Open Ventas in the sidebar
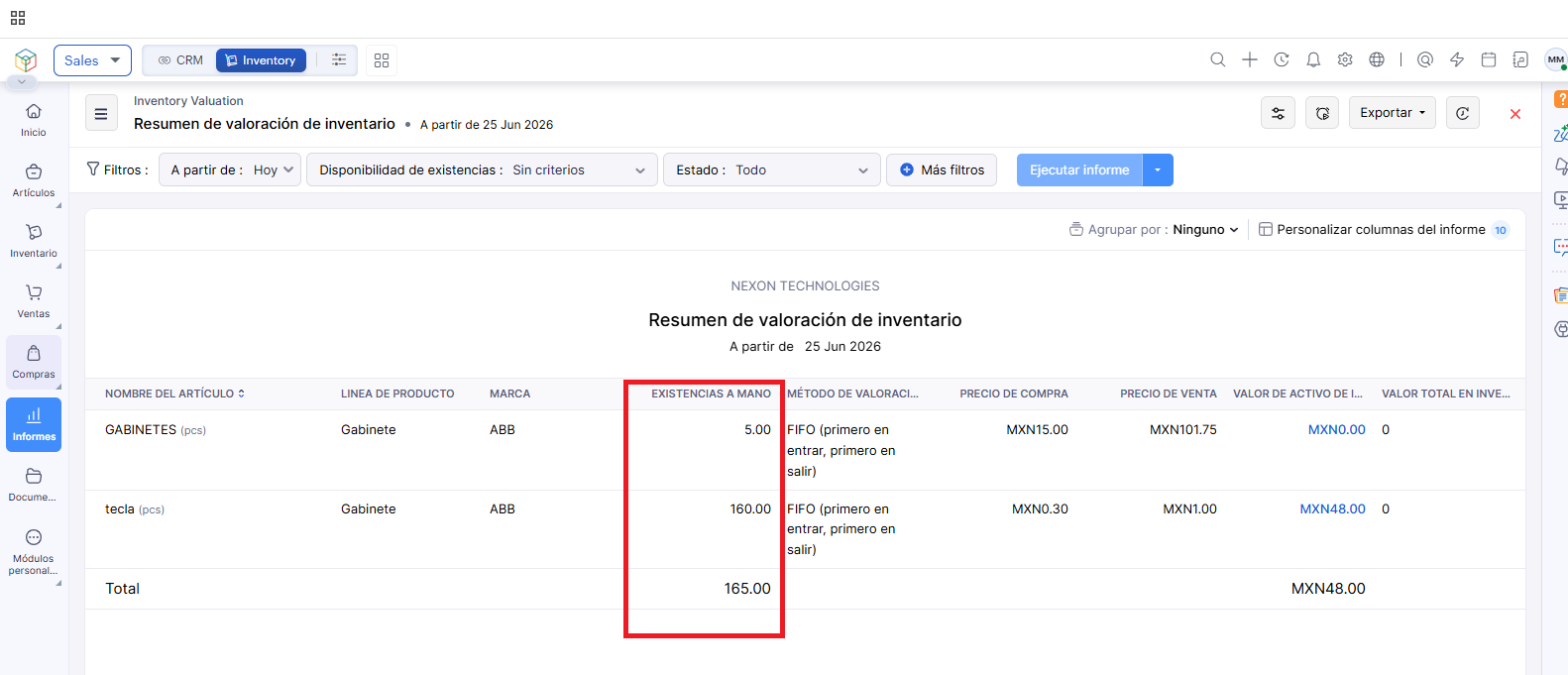1568x675 pixels. coord(34,301)
